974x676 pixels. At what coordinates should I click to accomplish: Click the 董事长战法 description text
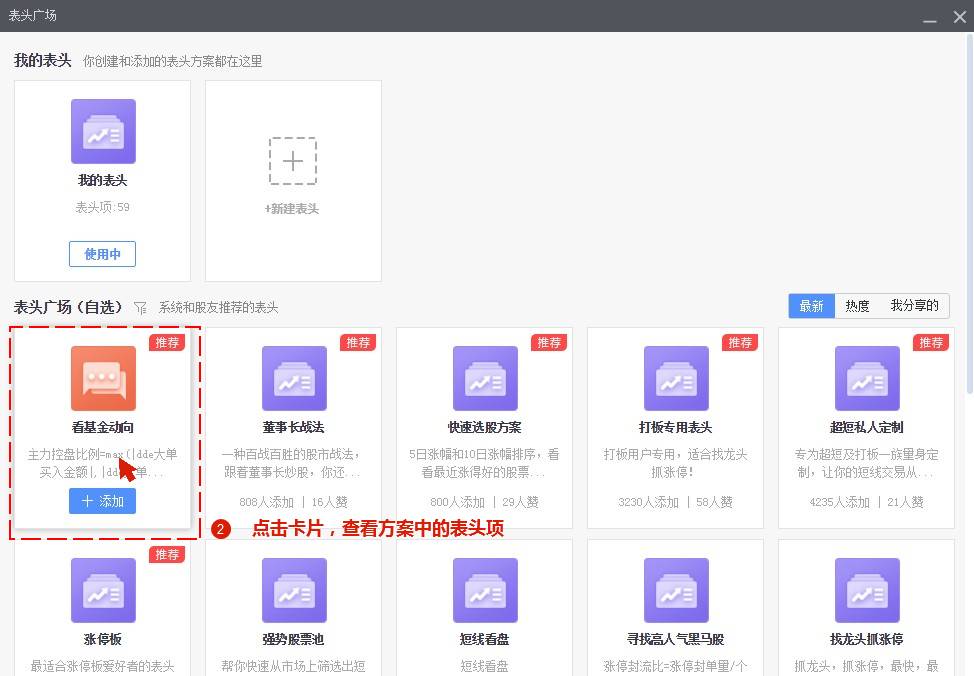pyautogui.click(x=291, y=463)
